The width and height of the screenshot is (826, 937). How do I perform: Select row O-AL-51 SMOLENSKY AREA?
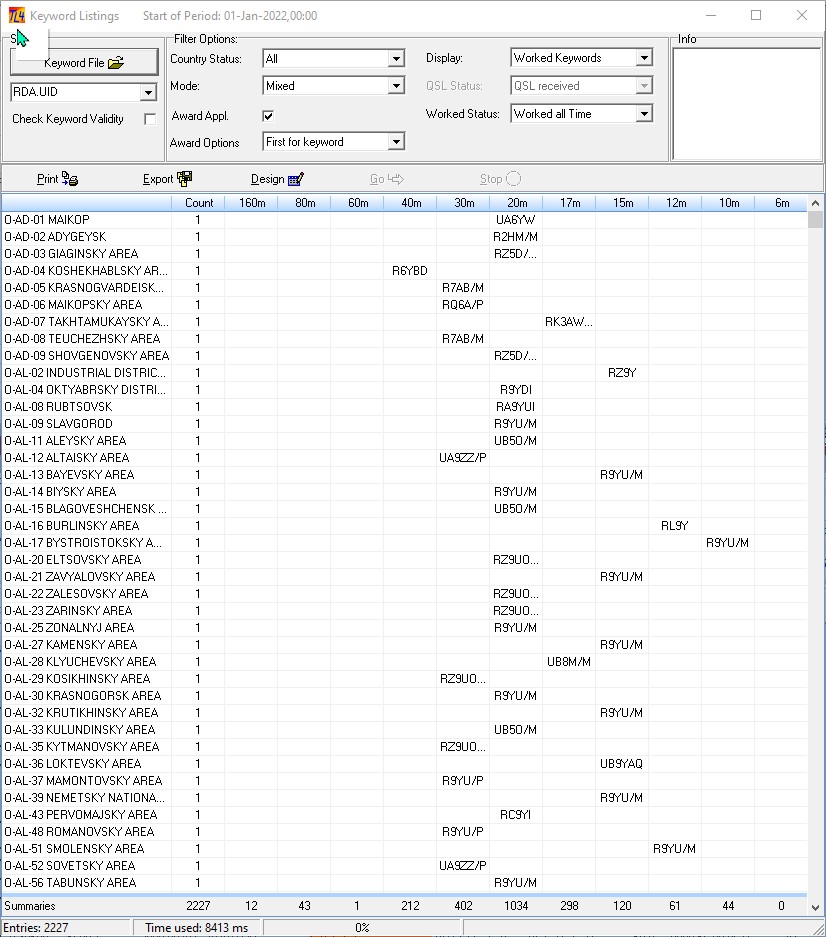coord(404,849)
